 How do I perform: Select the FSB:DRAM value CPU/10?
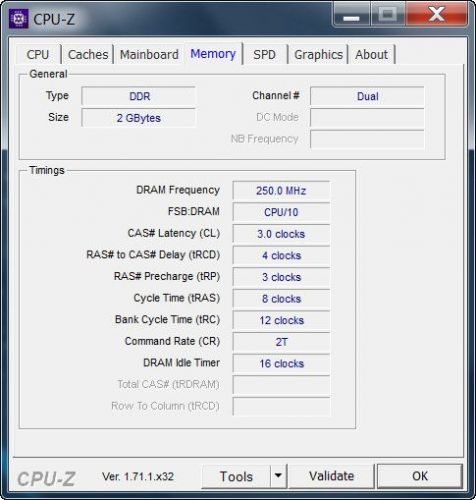coord(281,212)
